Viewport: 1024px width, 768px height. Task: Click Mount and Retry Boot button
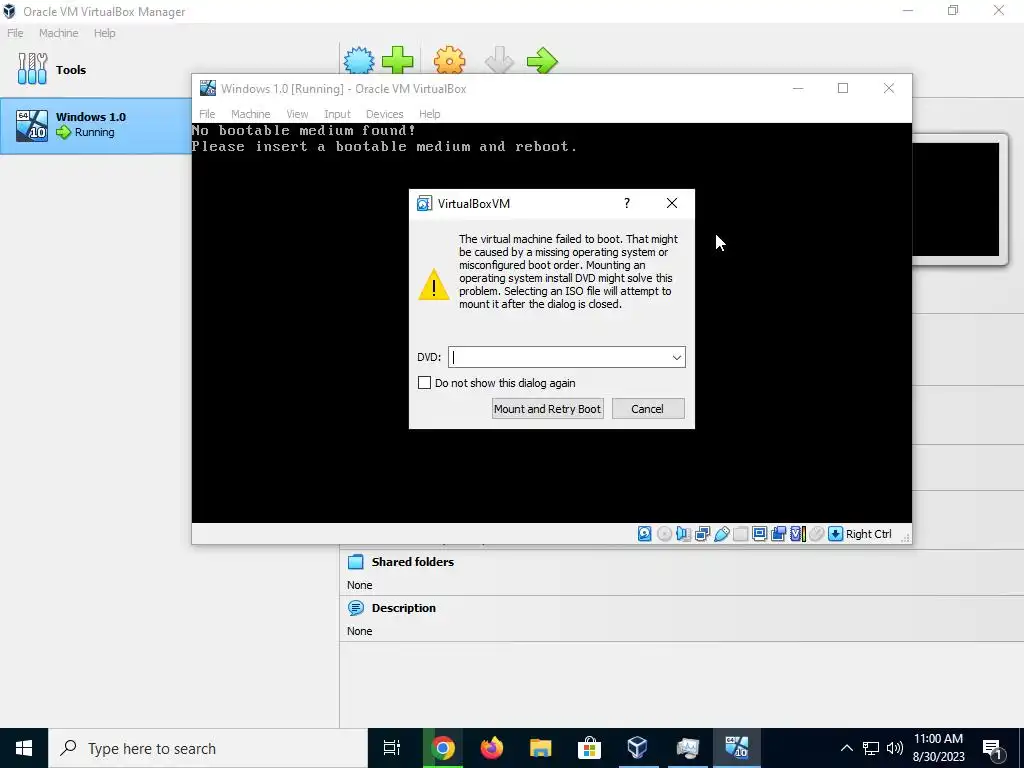tap(547, 409)
